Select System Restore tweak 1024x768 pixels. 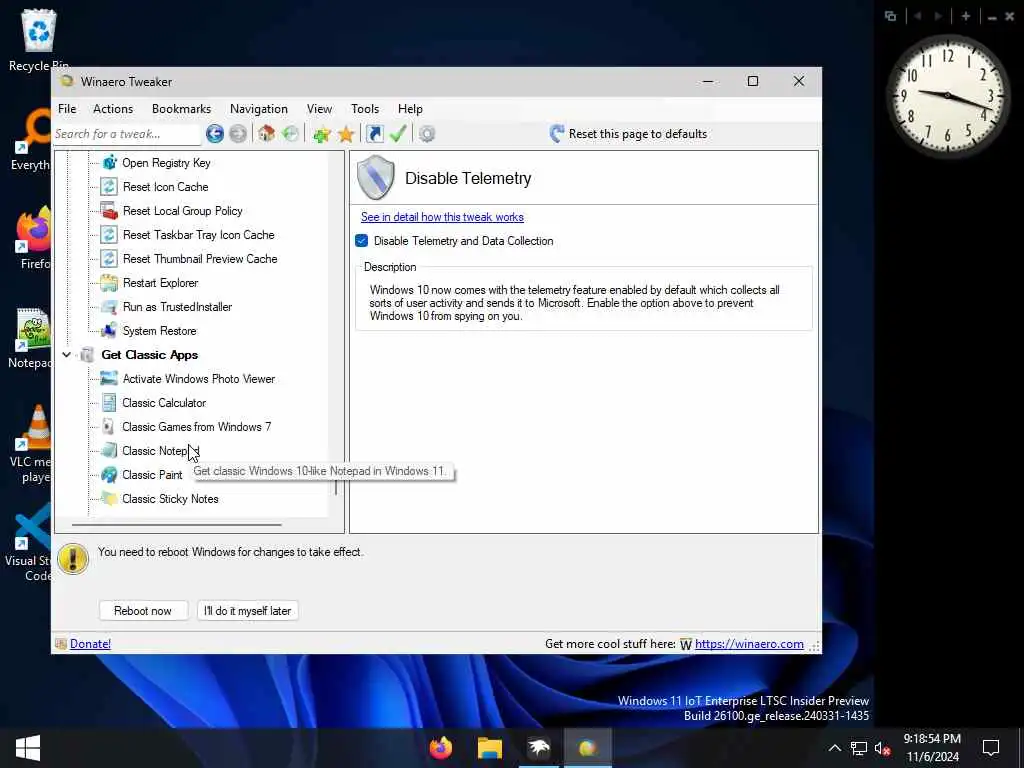click(x=159, y=331)
